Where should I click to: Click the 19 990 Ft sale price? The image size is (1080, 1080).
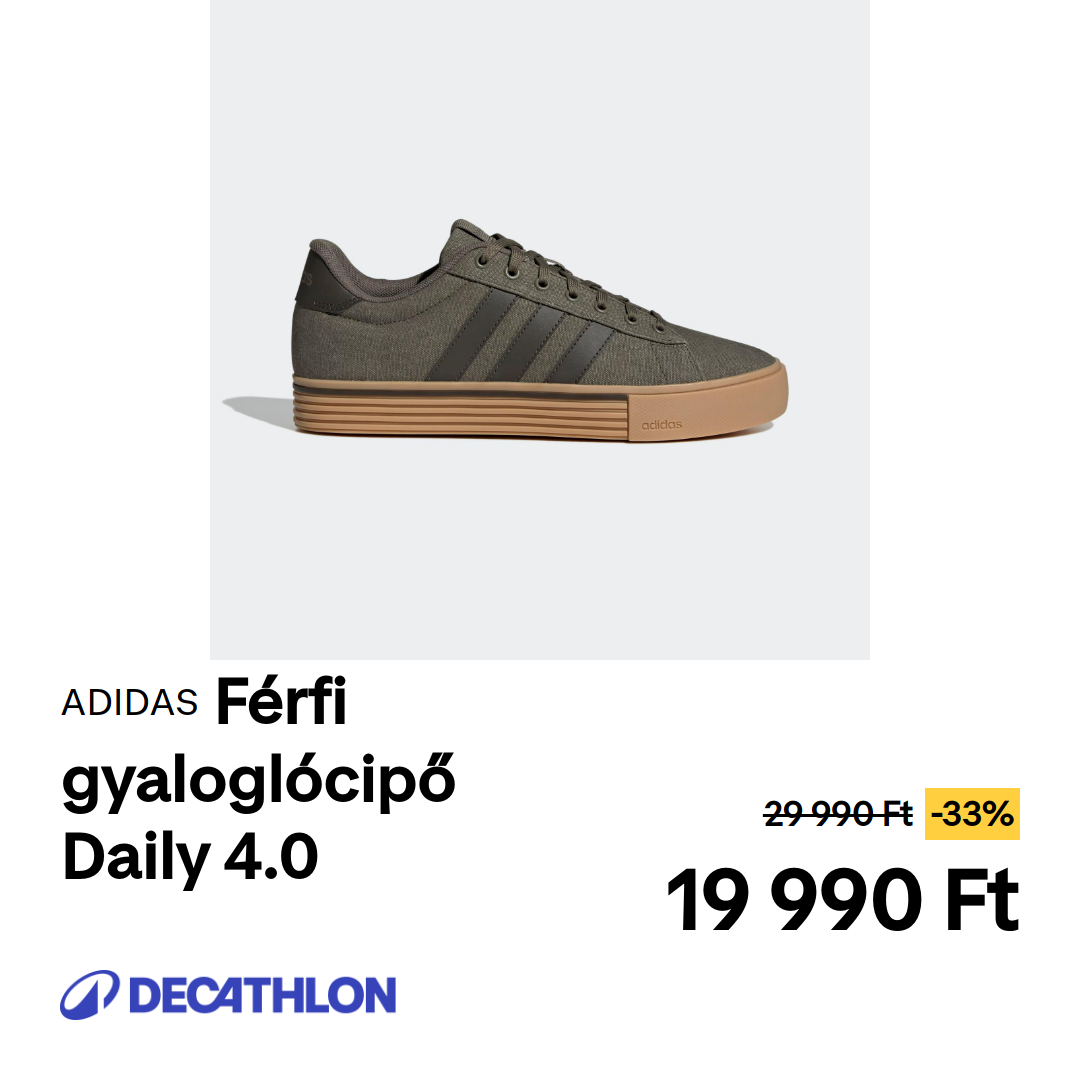pyautogui.click(x=842, y=899)
